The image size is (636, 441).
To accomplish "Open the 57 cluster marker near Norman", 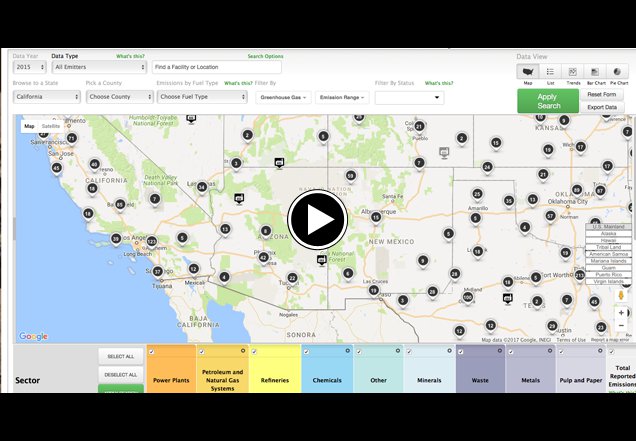I will tap(550, 216).
